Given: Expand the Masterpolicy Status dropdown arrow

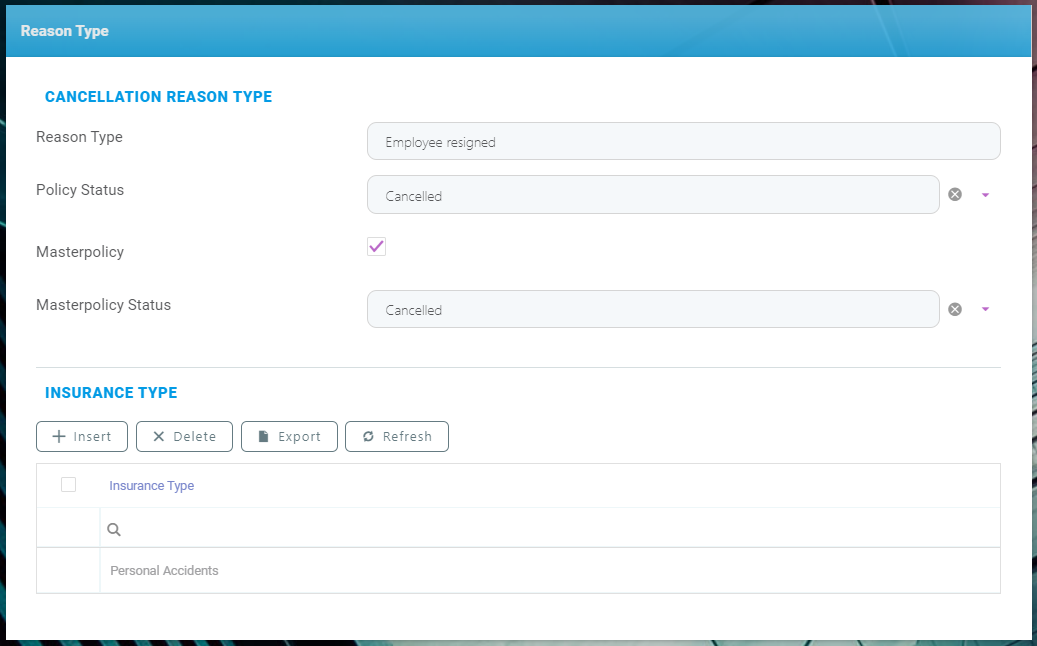Looking at the screenshot, I should (x=985, y=309).
